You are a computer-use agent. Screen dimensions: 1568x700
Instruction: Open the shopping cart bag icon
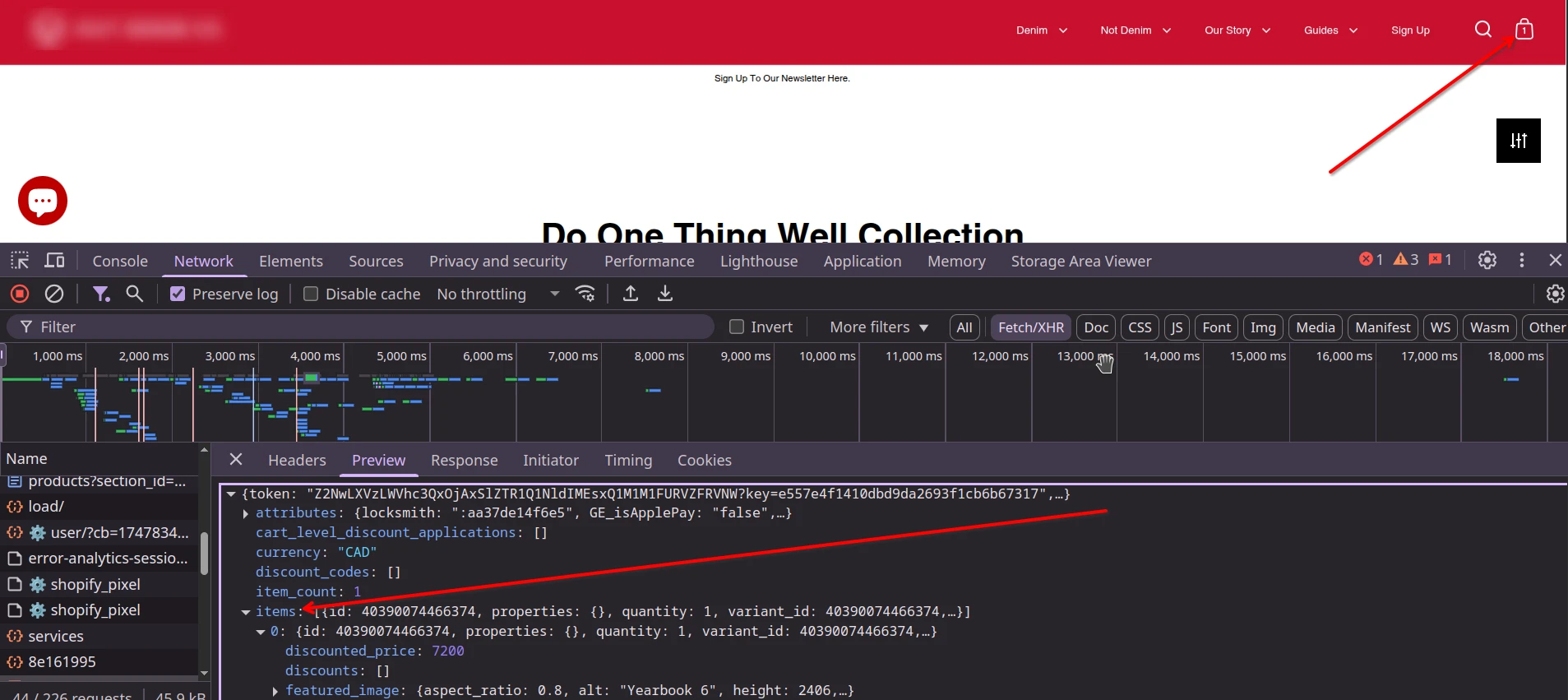point(1524,30)
